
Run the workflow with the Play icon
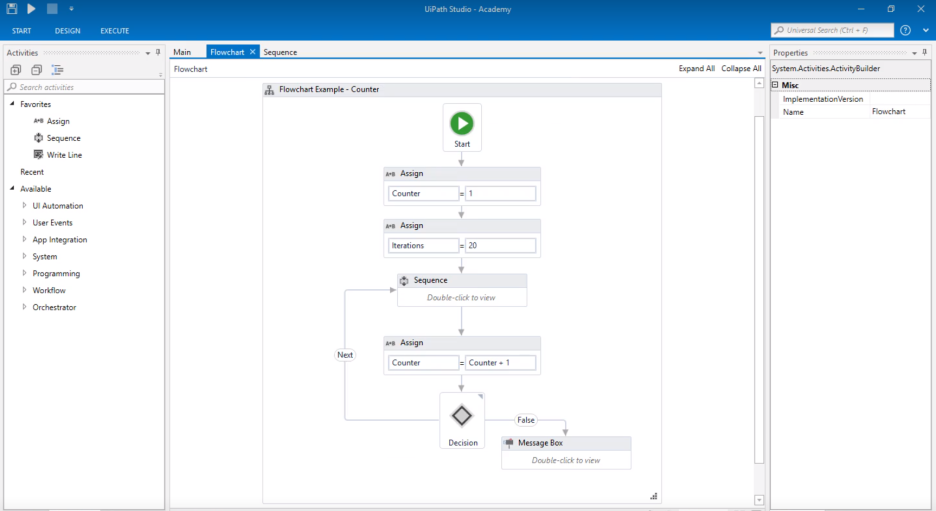click(31, 9)
